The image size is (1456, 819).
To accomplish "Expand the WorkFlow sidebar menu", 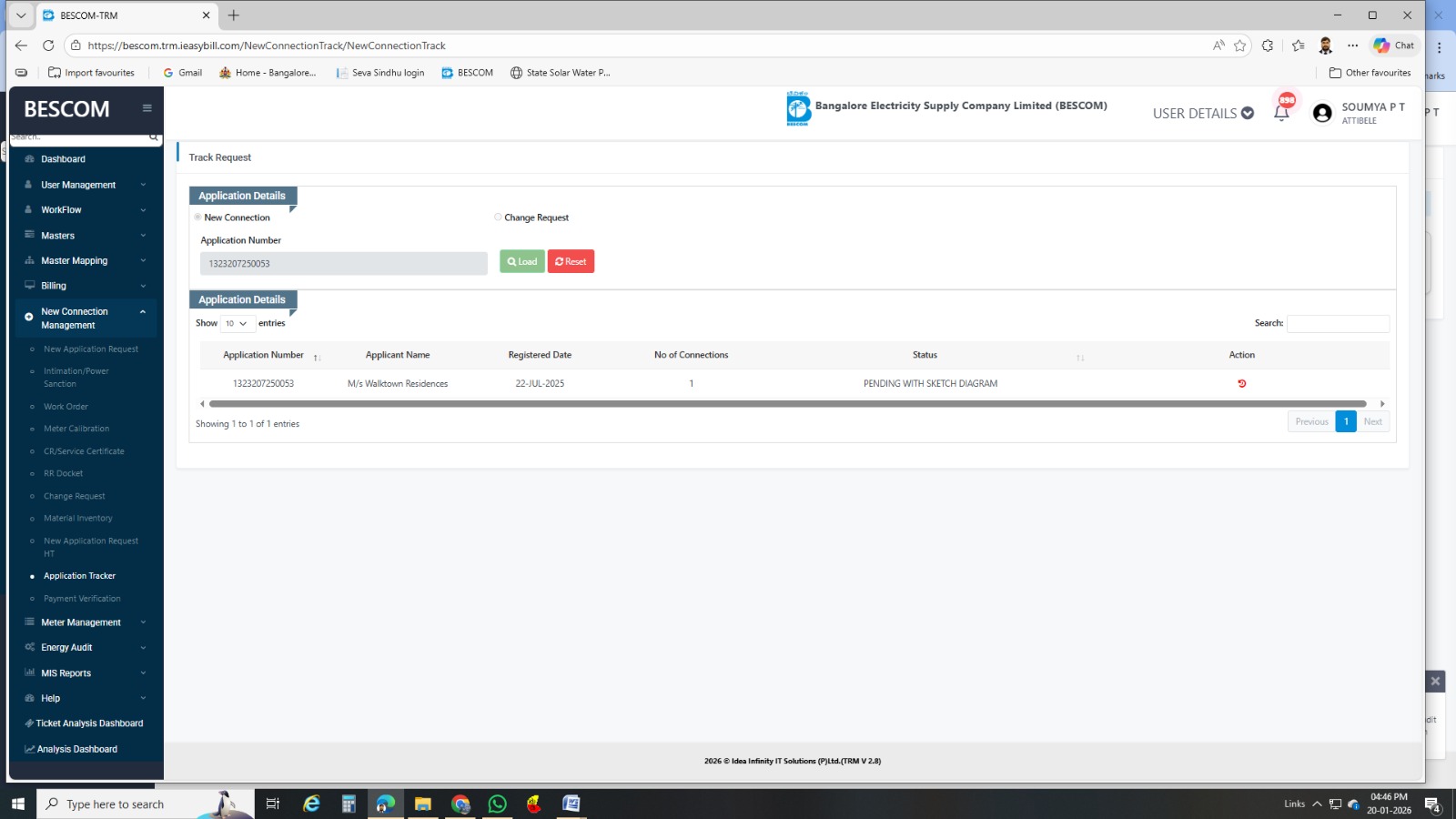I will pos(86,210).
